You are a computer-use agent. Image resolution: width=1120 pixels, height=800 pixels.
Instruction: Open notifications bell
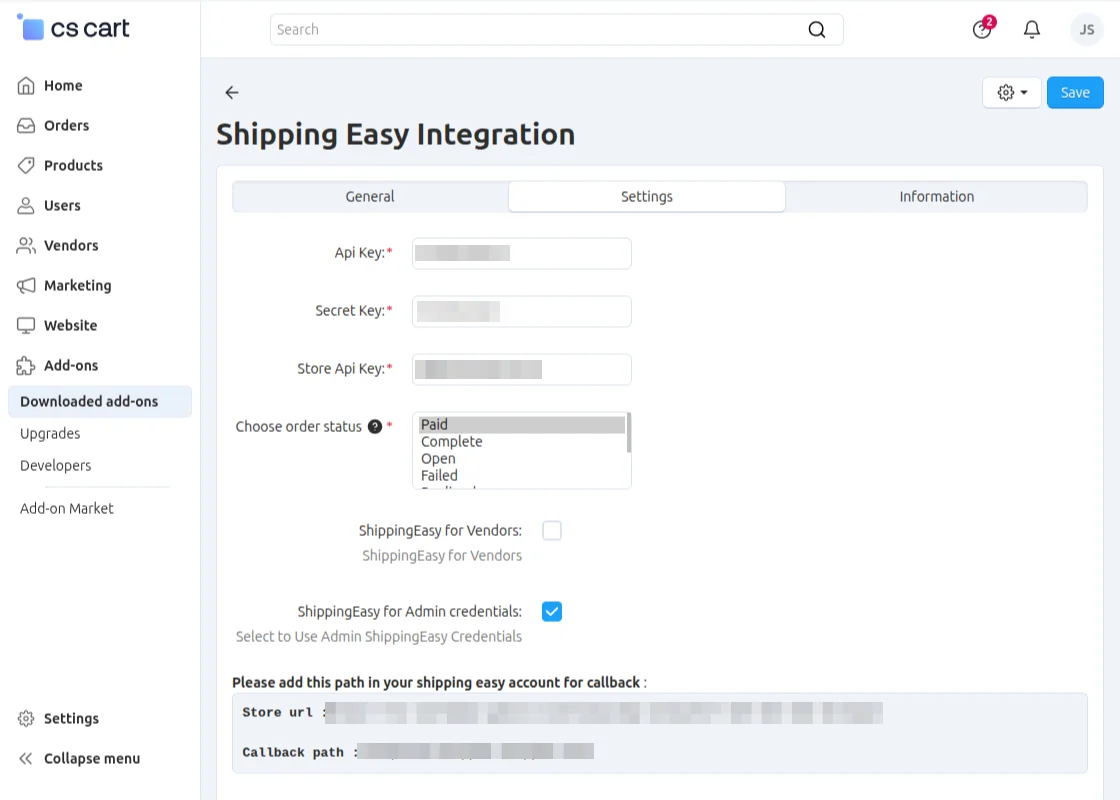(x=1031, y=29)
